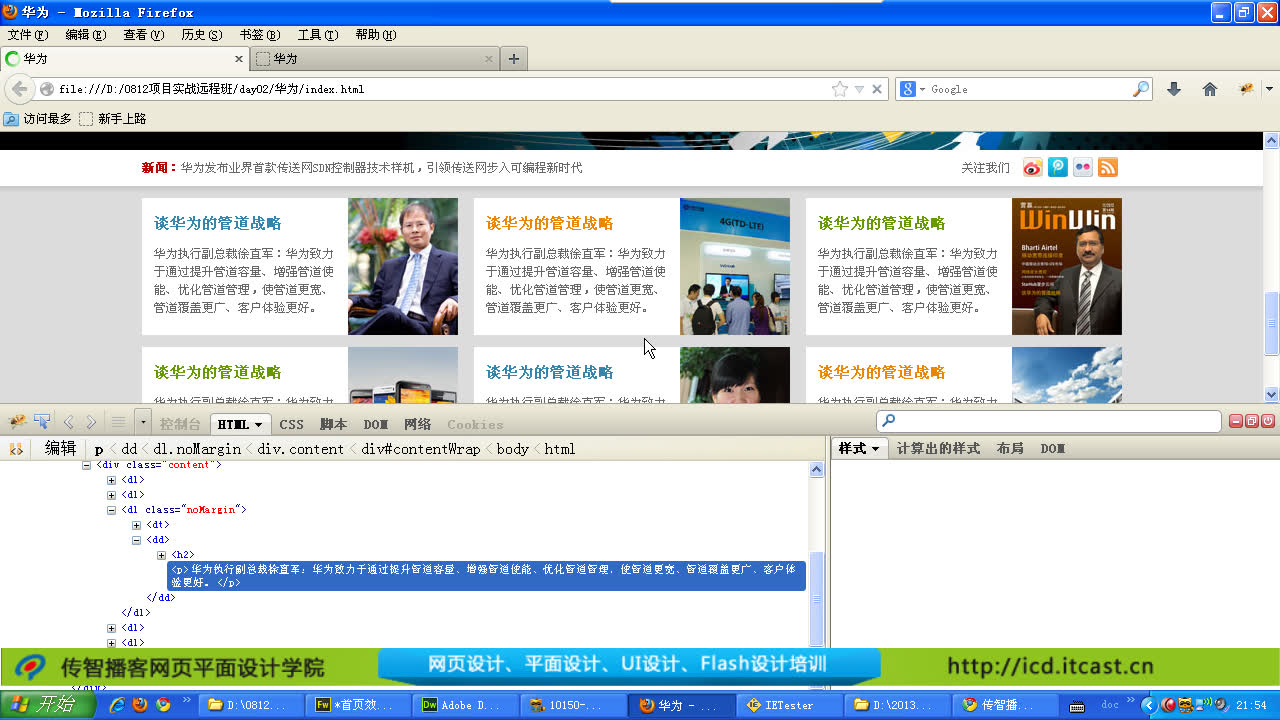Screen dimensions: 1280x720
Task: Select dl.noMargin in breadcrumb path
Action: 197,449
